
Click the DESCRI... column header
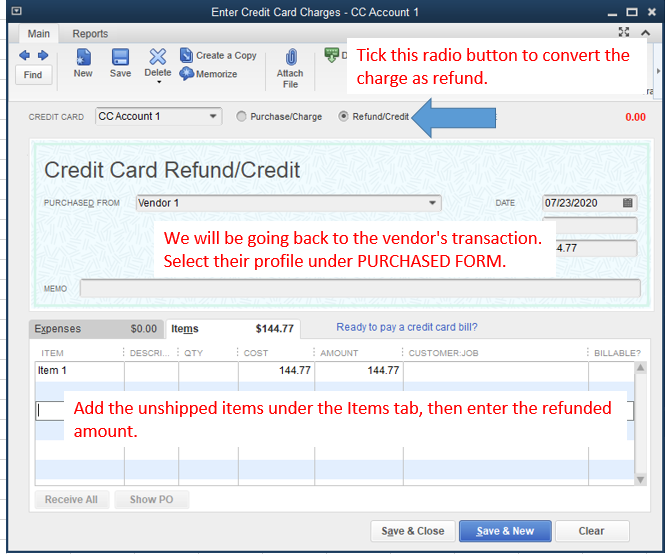[149, 353]
